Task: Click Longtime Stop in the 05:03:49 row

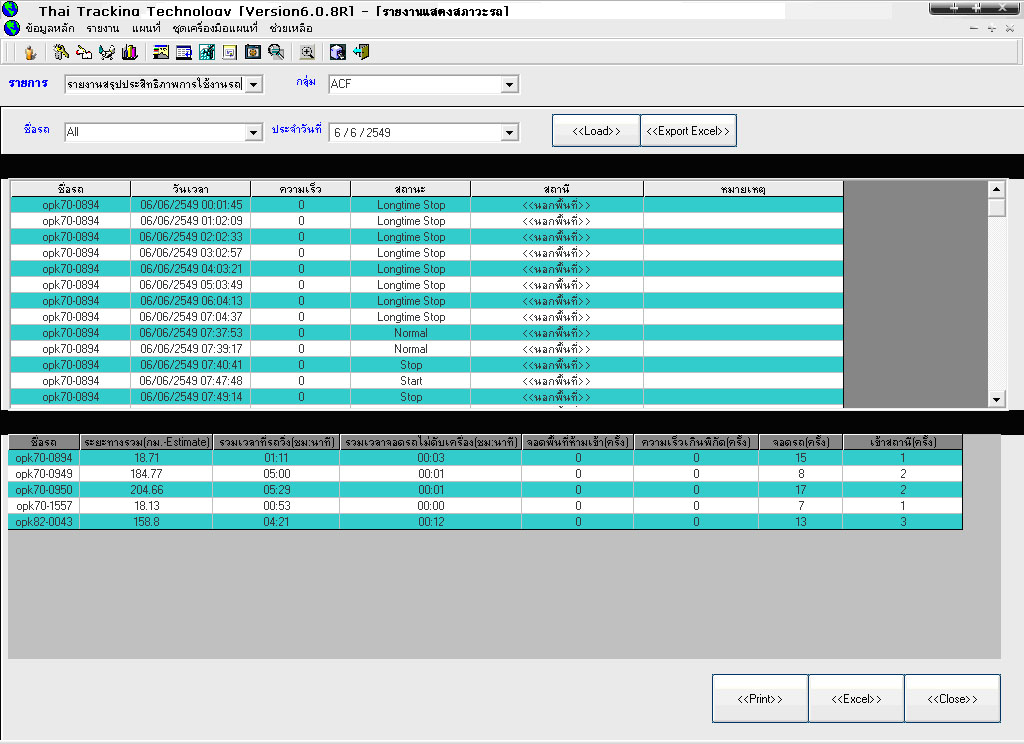Action: click(x=411, y=285)
